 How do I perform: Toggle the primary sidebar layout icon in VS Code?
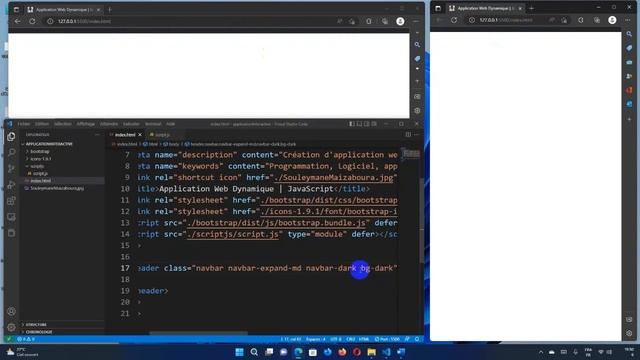tap(351, 124)
